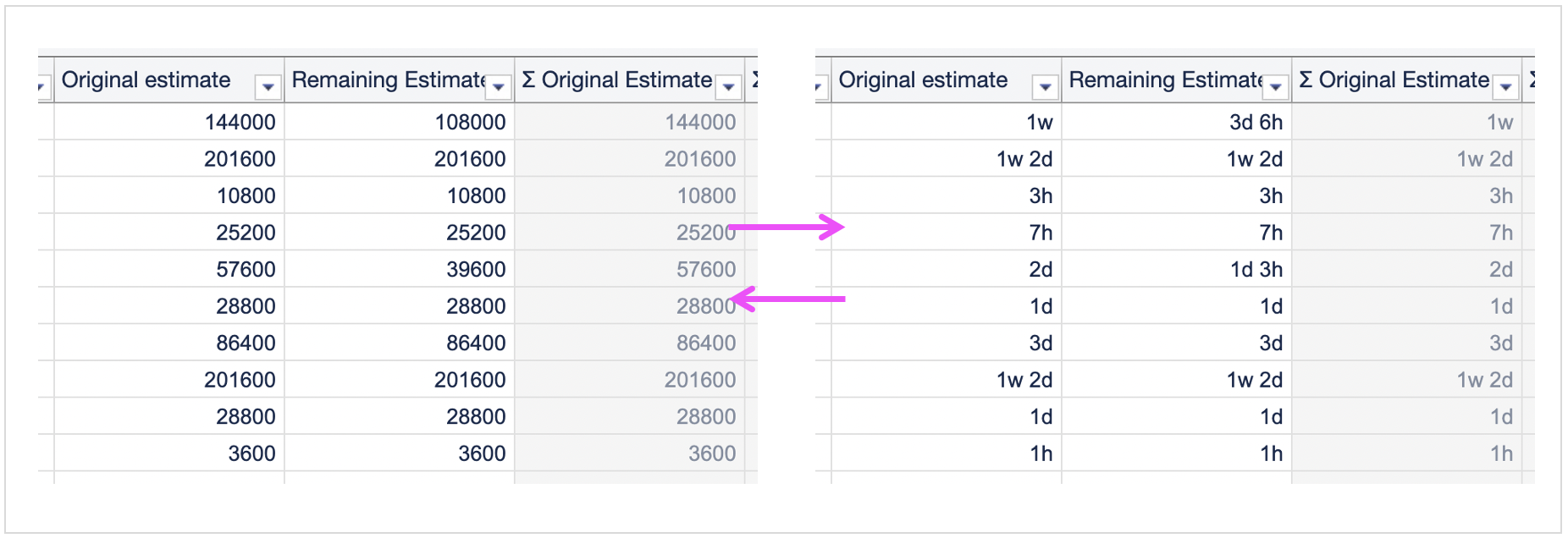The height and width of the screenshot is (538, 1568).
Task: Open the Remaining Estimate dropdown on right table
Action: tap(1276, 85)
